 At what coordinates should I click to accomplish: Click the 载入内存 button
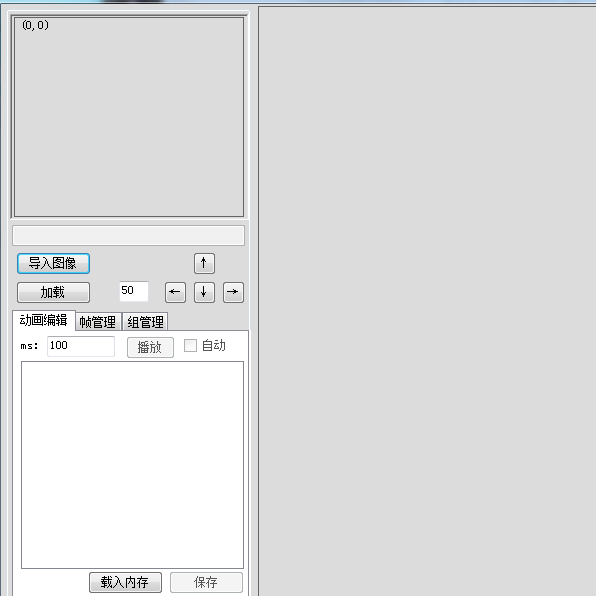(x=125, y=582)
